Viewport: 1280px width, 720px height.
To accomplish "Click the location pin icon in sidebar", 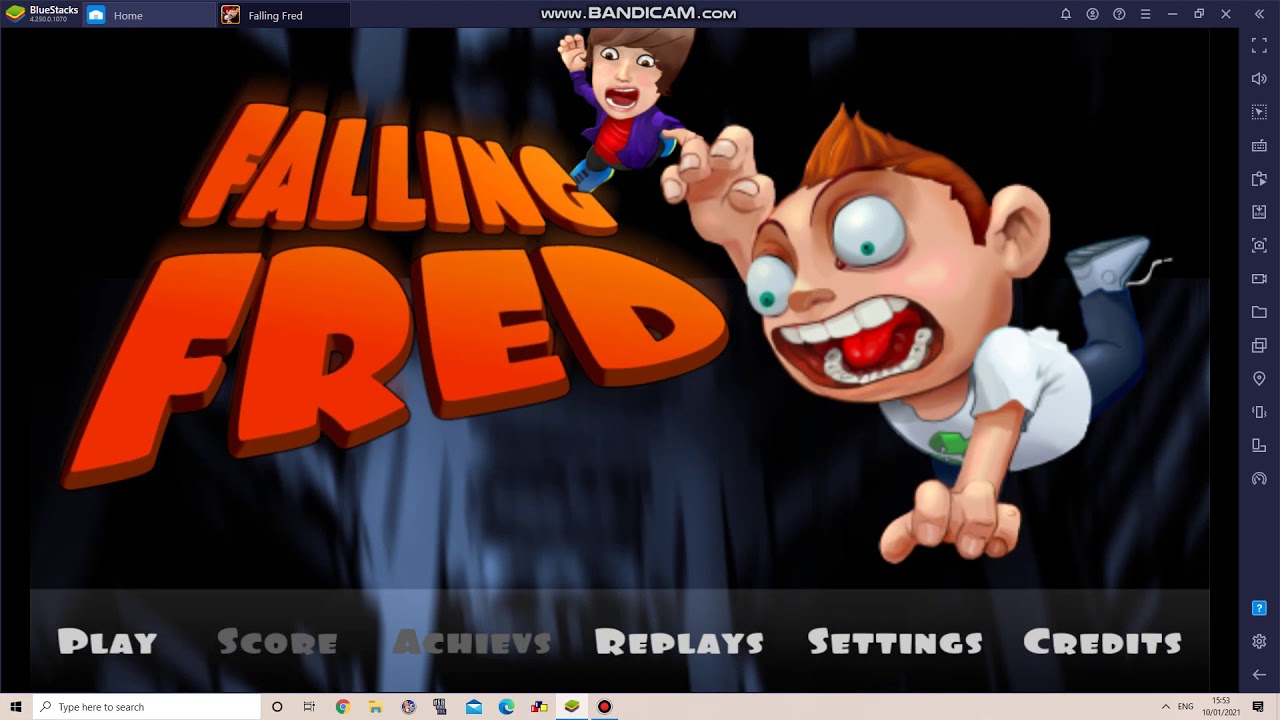I will tap(1259, 379).
